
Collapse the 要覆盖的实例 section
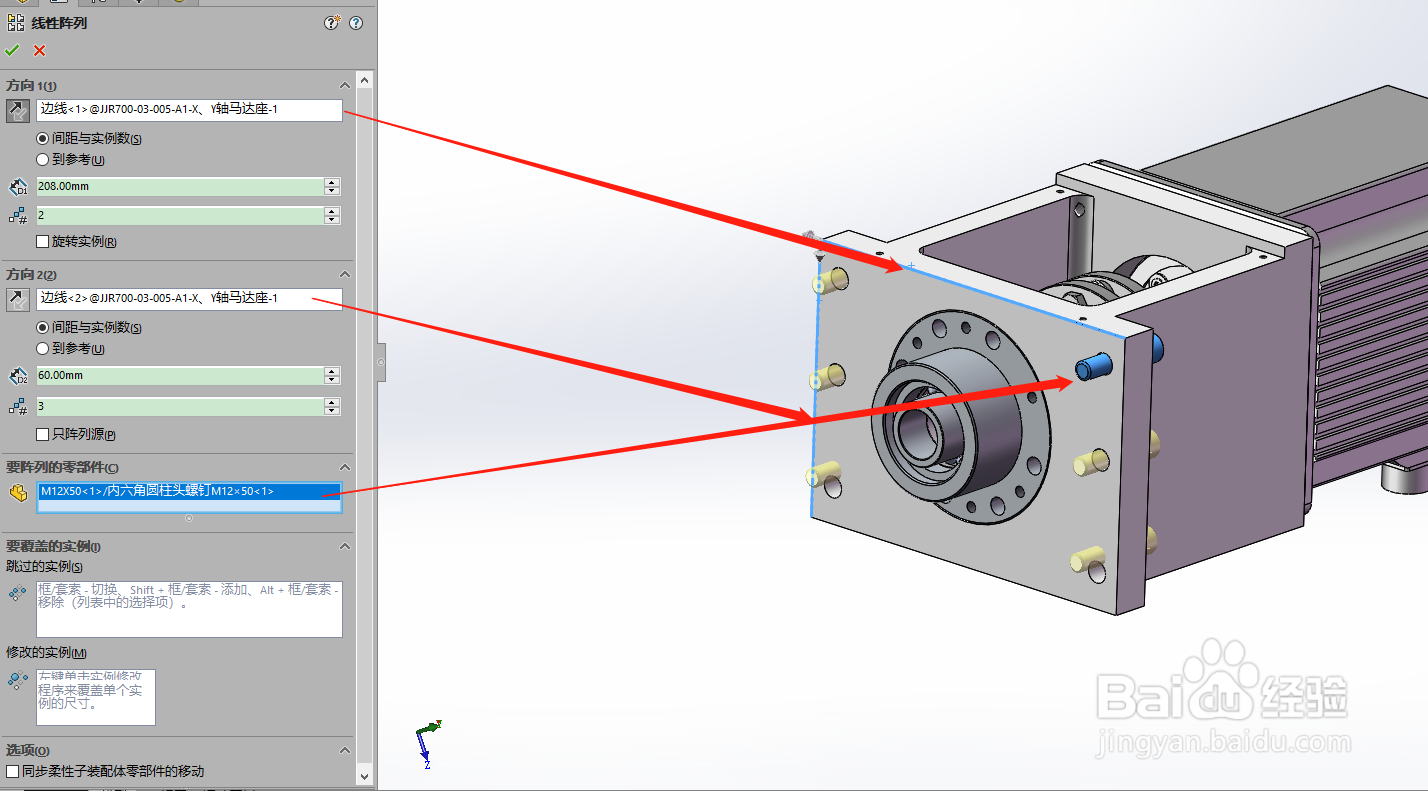pyautogui.click(x=345, y=546)
